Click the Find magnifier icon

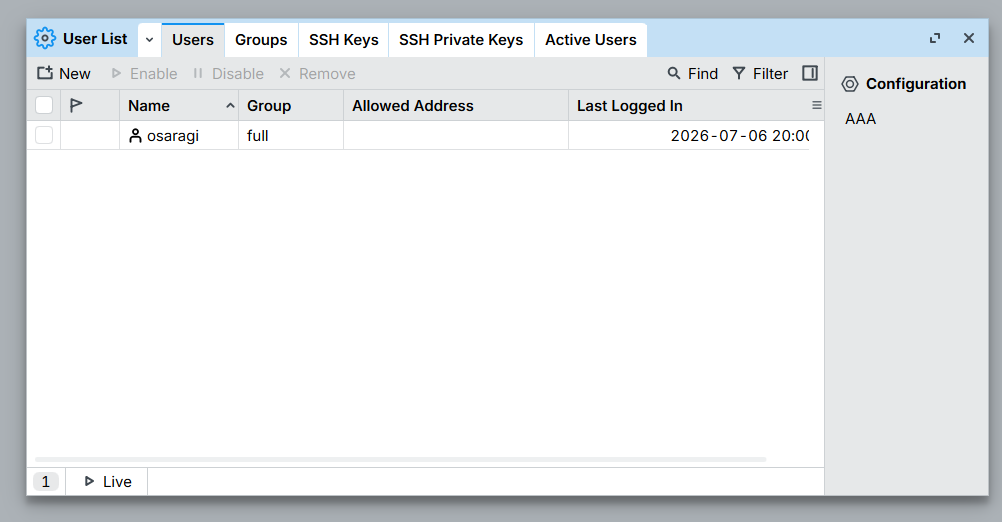pos(674,73)
